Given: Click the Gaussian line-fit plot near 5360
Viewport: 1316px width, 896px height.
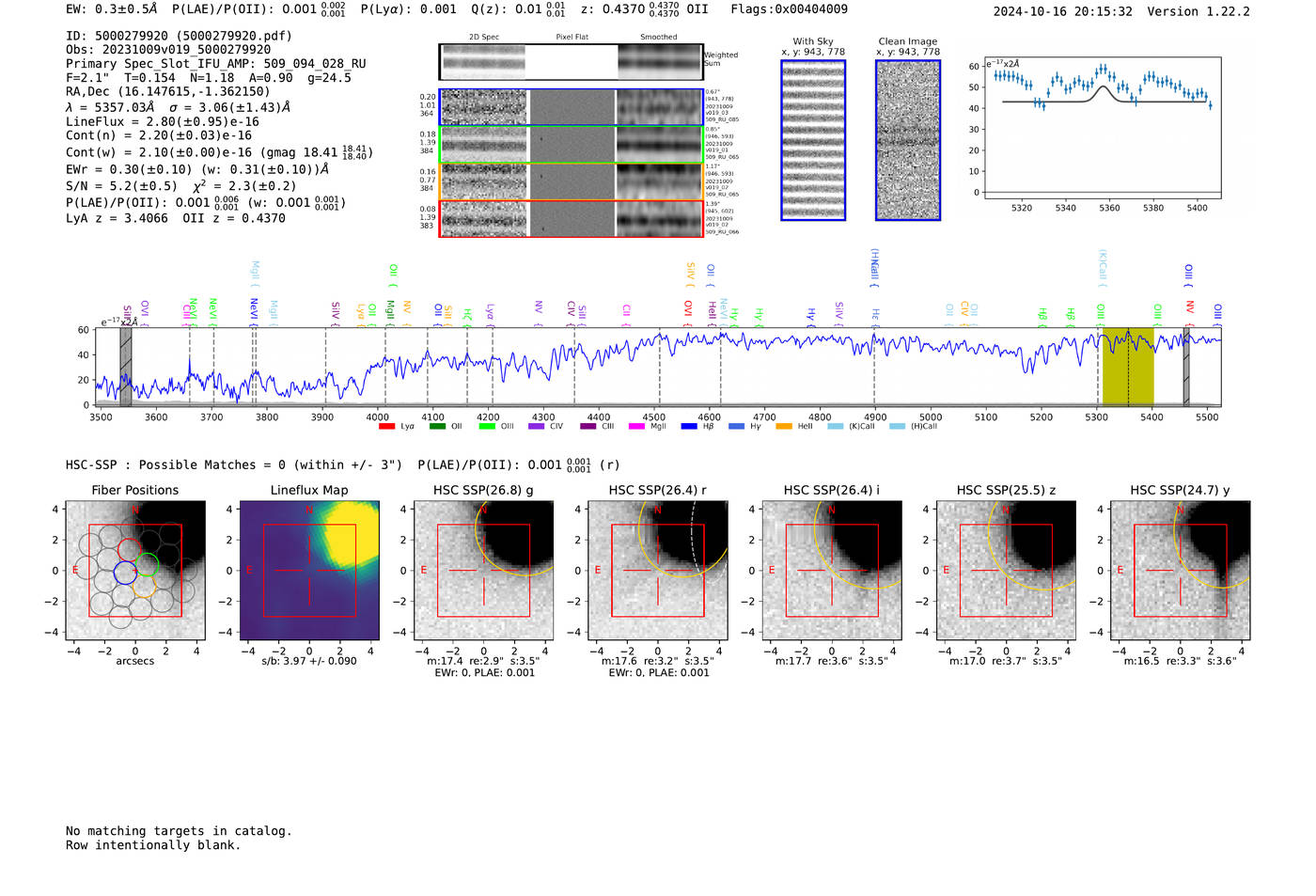Looking at the screenshot, I should pos(1103,128).
